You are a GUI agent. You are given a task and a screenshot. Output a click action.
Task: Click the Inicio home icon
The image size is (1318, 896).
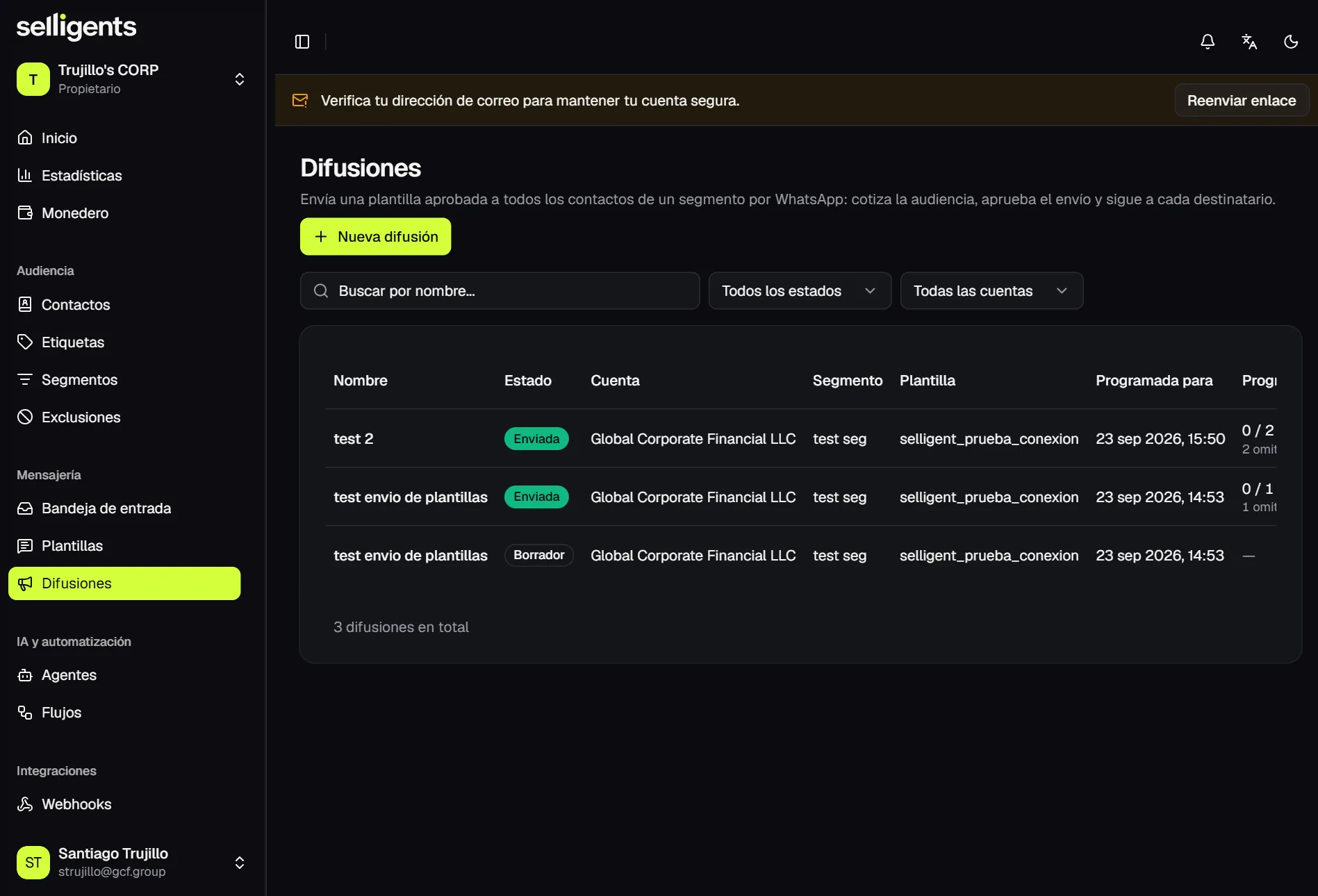click(x=25, y=138)
